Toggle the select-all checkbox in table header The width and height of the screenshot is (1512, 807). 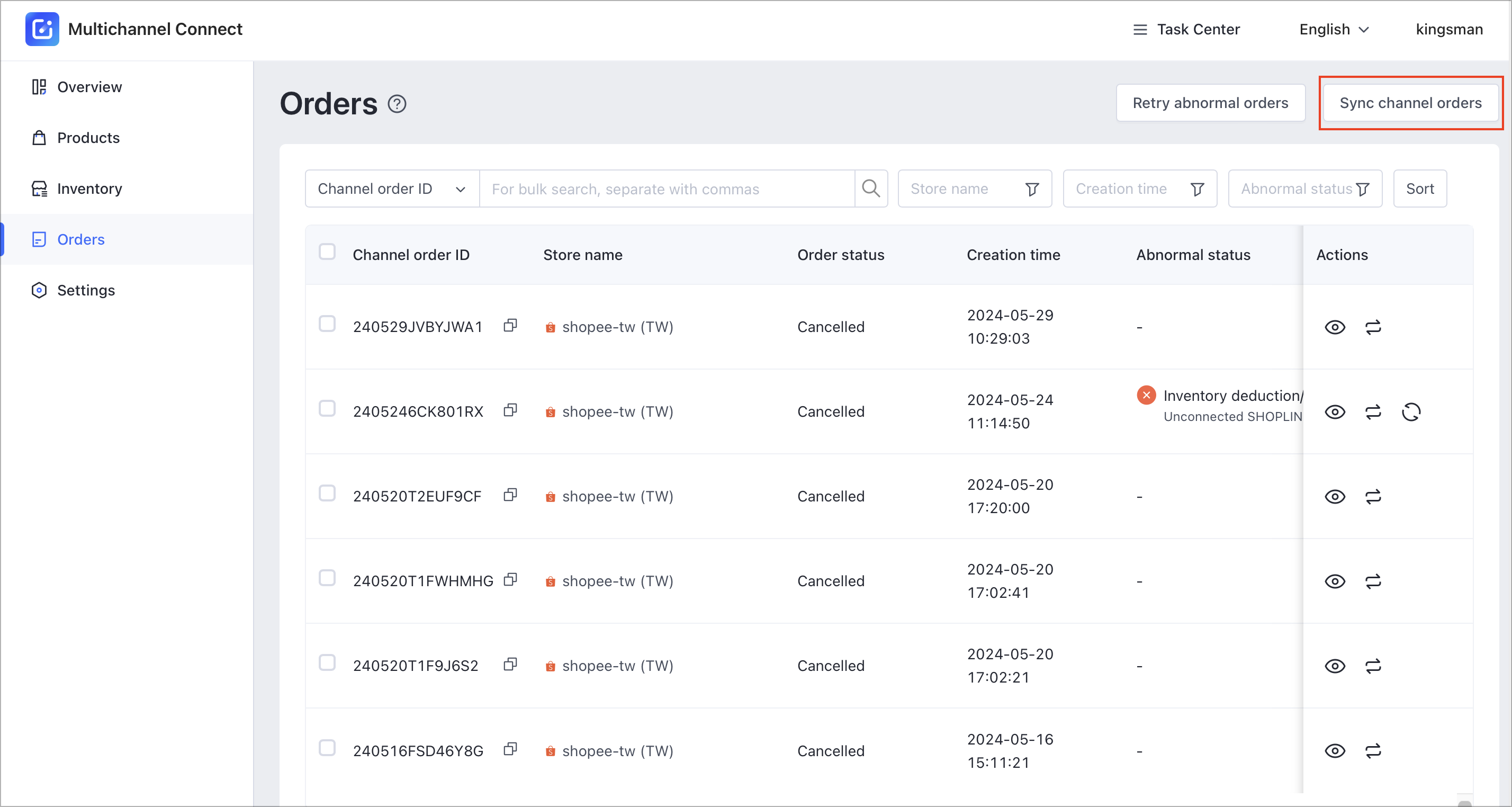[x=327, y=252]
